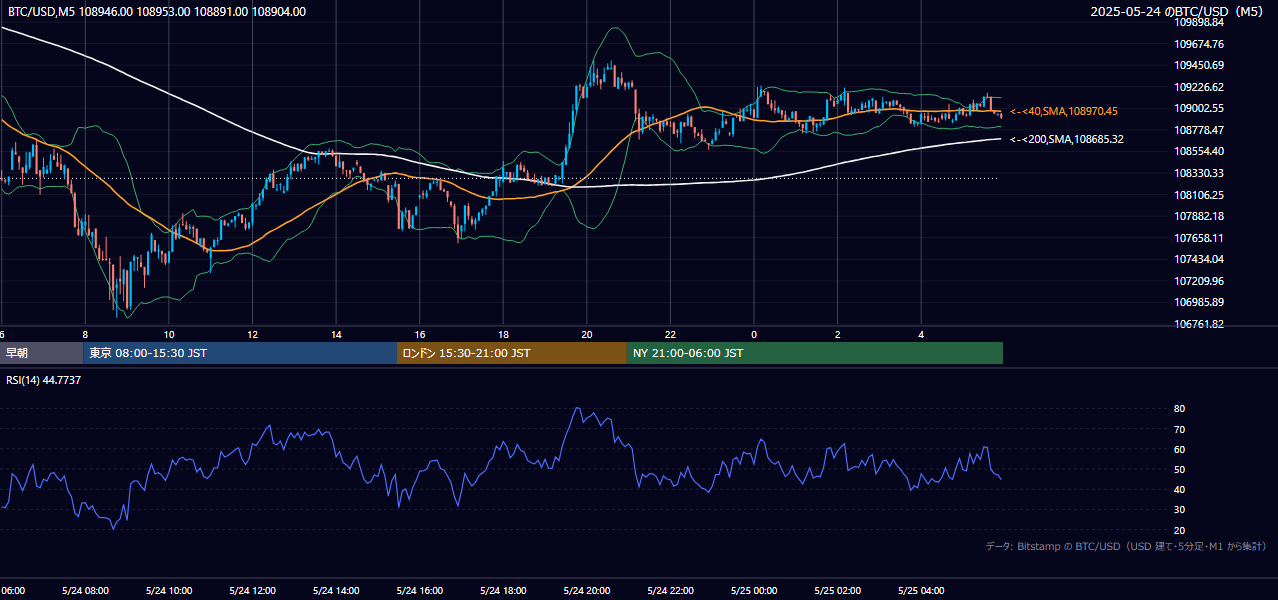Click the BTC/USD,M5 OHLC header text
The image size is (1278, 600).
[157, 12]
